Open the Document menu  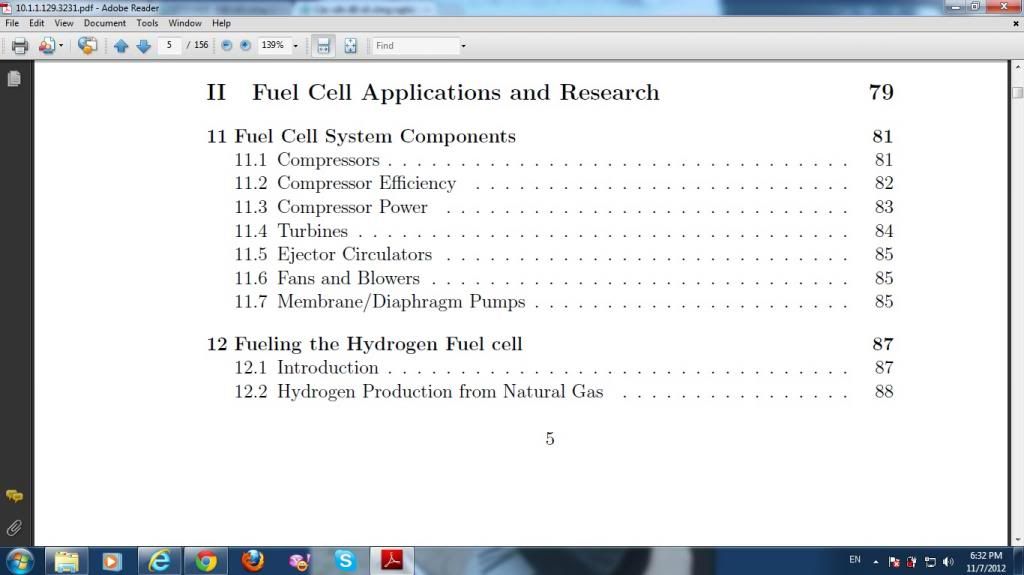click(x=104, y=23)
